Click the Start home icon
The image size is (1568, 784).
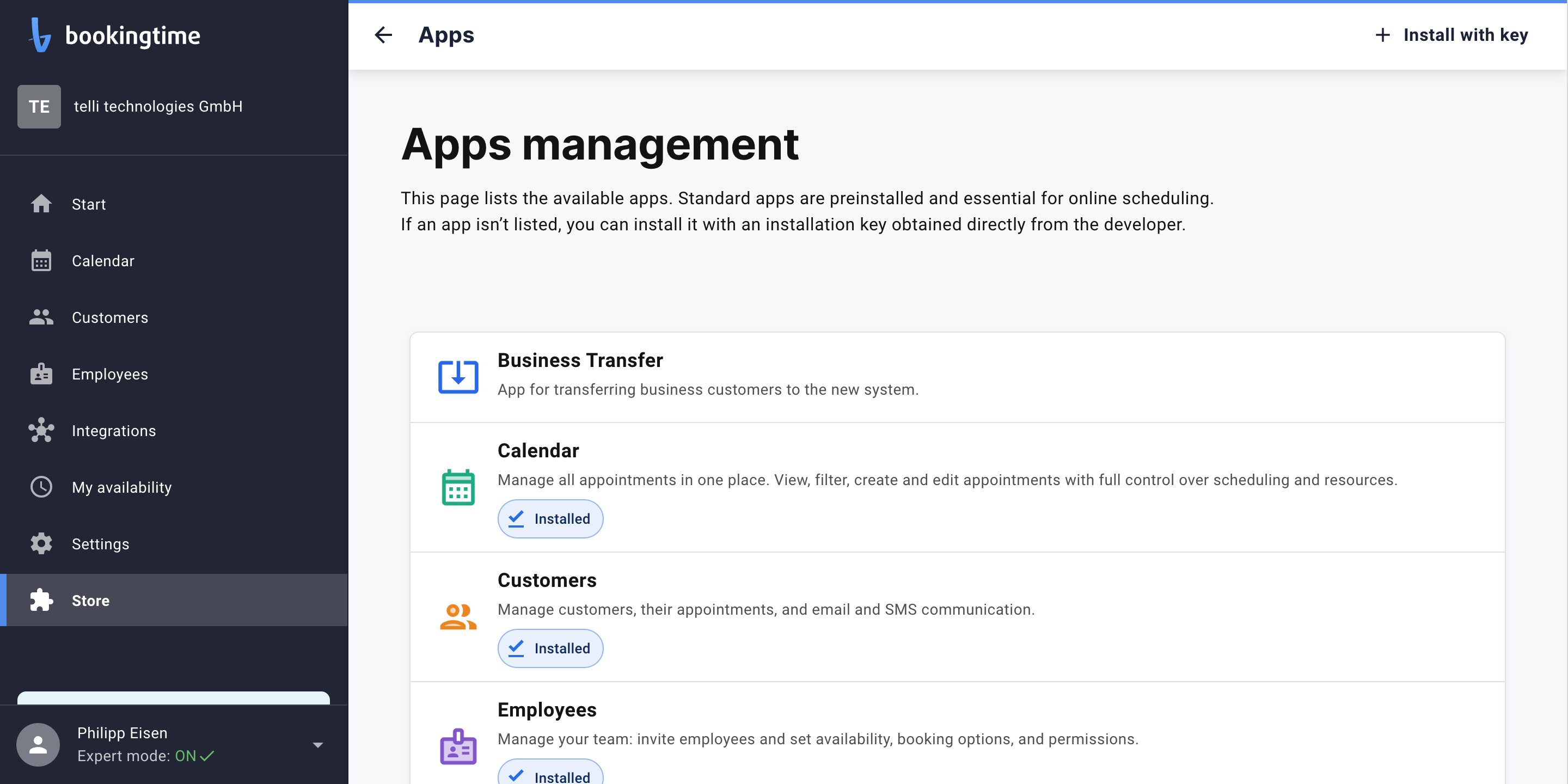41,203
